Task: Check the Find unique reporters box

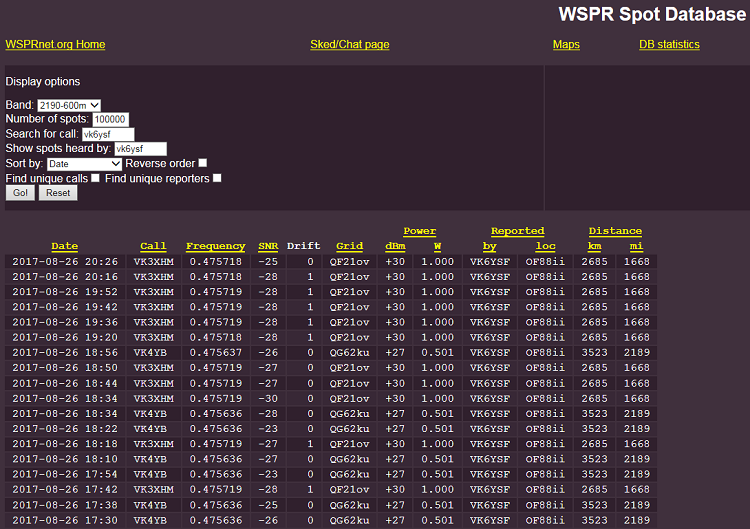Action: 217,178
